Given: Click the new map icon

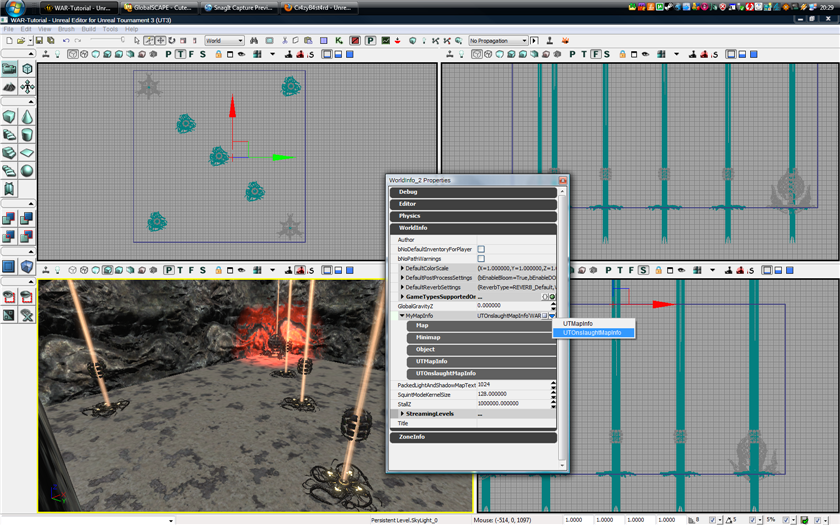Looking at the screenshot, I should tap(9, 41).
